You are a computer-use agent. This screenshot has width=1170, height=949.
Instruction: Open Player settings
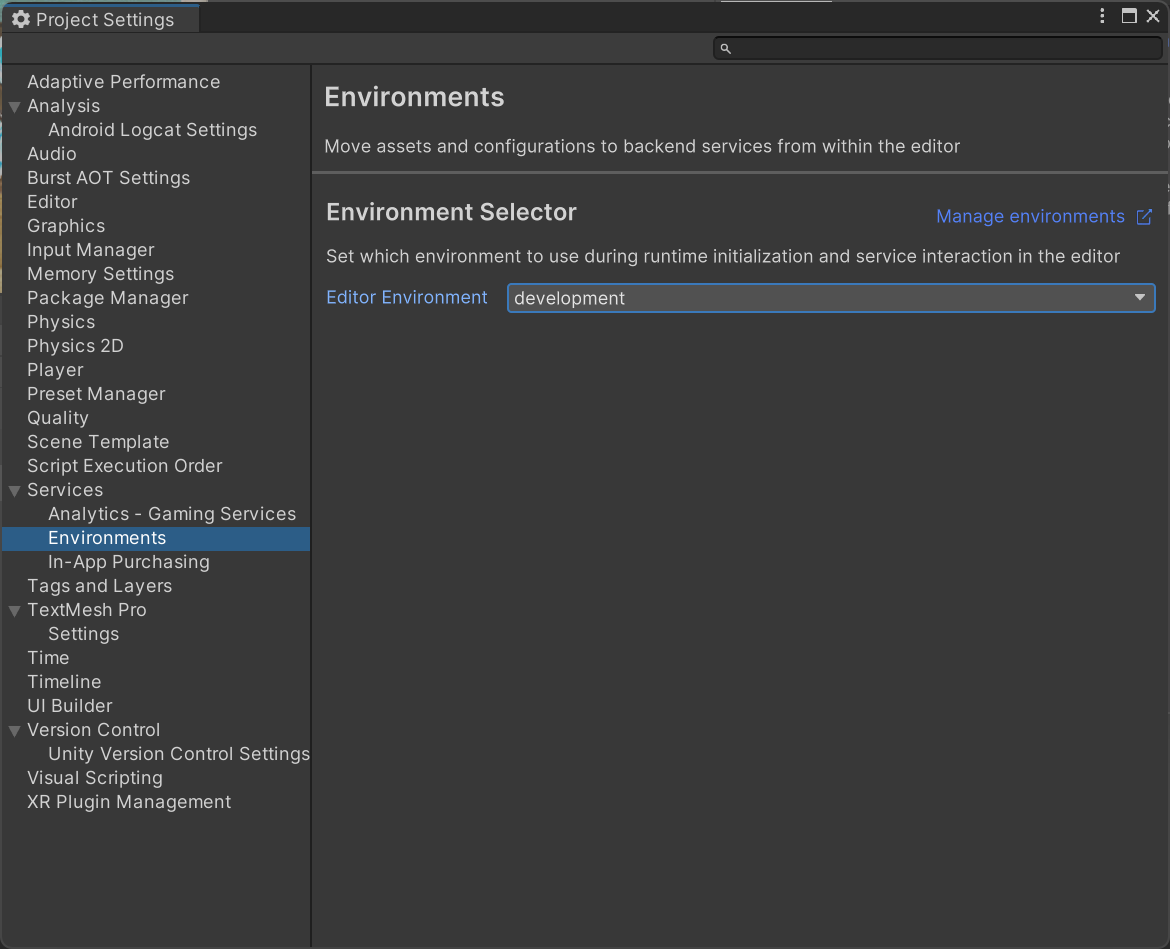click(55, 370)
